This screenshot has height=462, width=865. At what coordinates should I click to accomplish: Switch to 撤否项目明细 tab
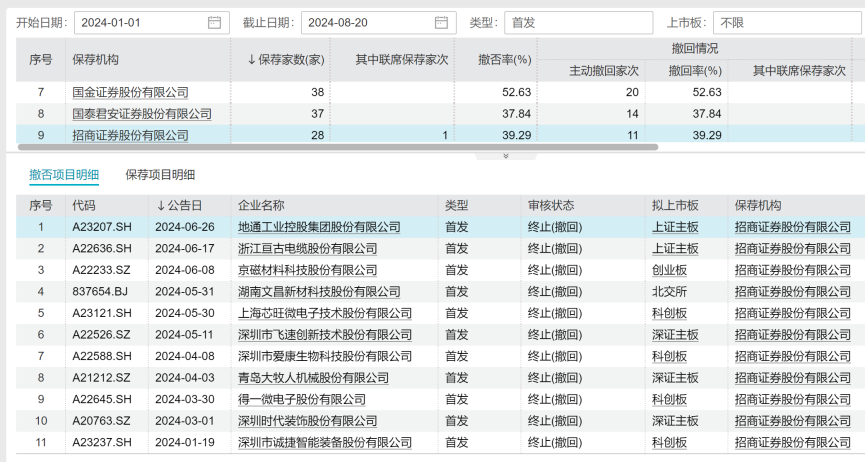point(64,175)
